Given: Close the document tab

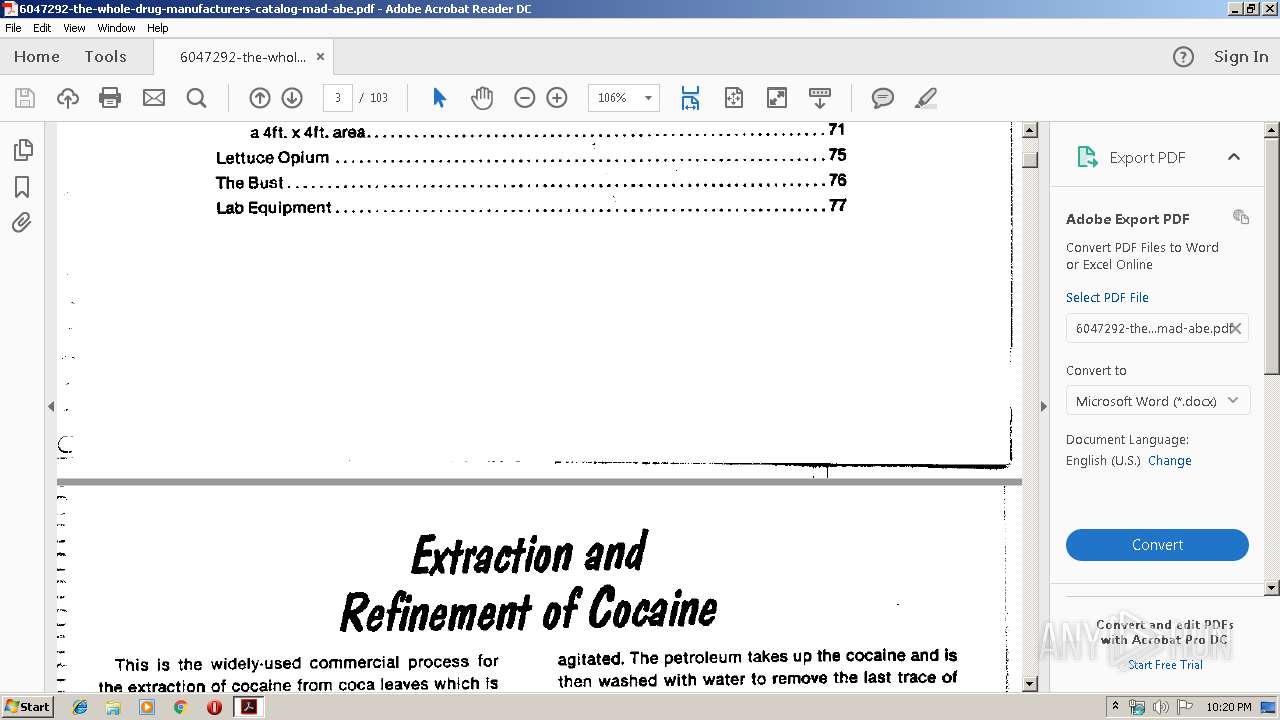Looking at the screenshot, I should point(320,57).
